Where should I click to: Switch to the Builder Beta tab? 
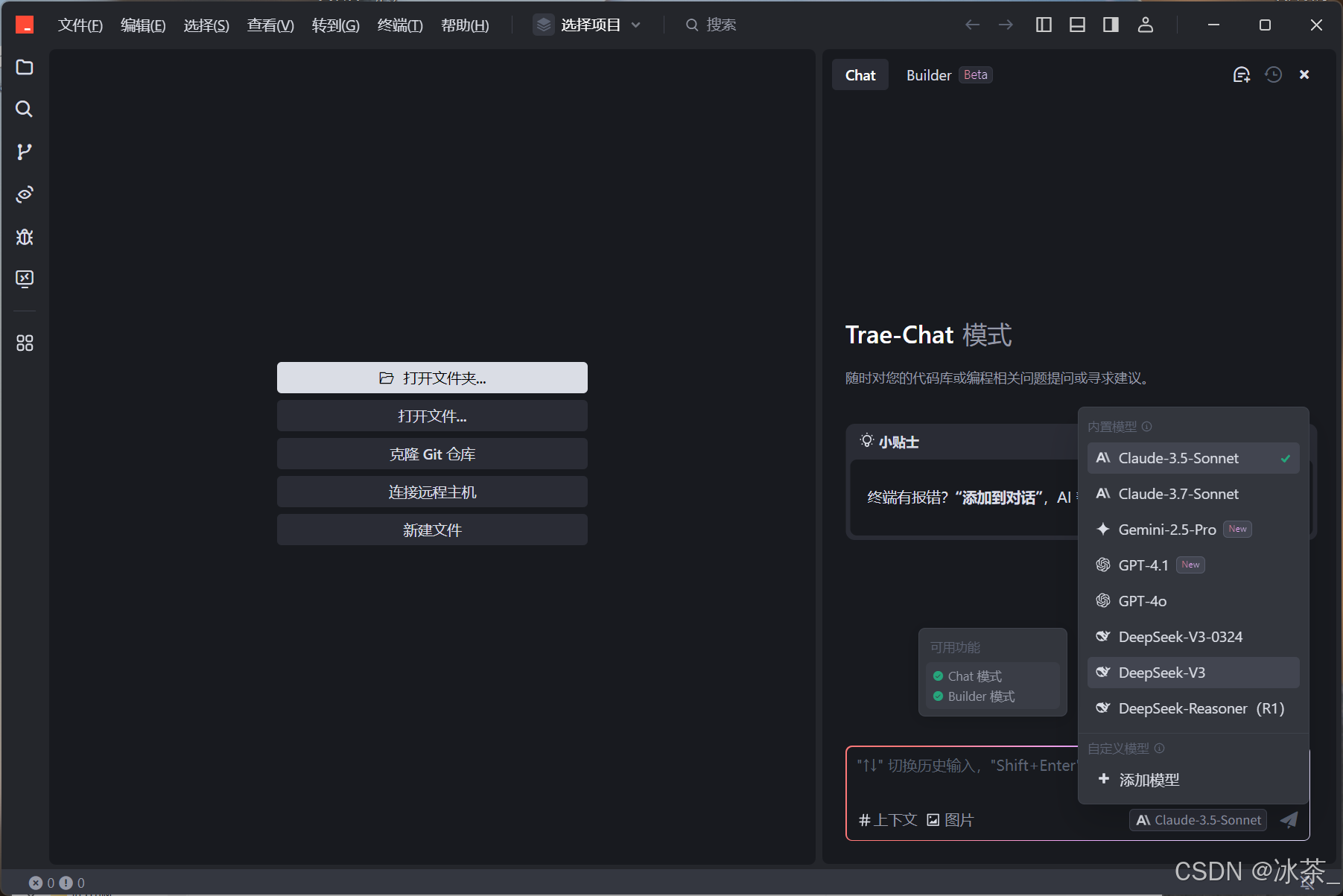pyautogui.click(x=948, y=75)
